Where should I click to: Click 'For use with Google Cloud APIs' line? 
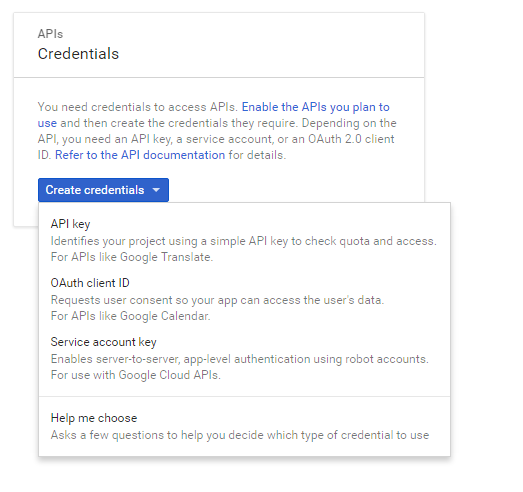tap(135, 375)
